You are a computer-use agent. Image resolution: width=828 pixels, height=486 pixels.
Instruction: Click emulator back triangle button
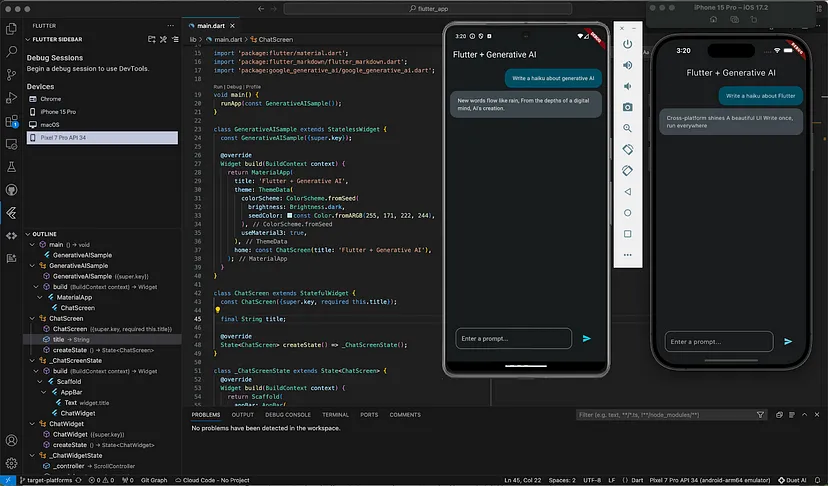[x=627, y=192]
